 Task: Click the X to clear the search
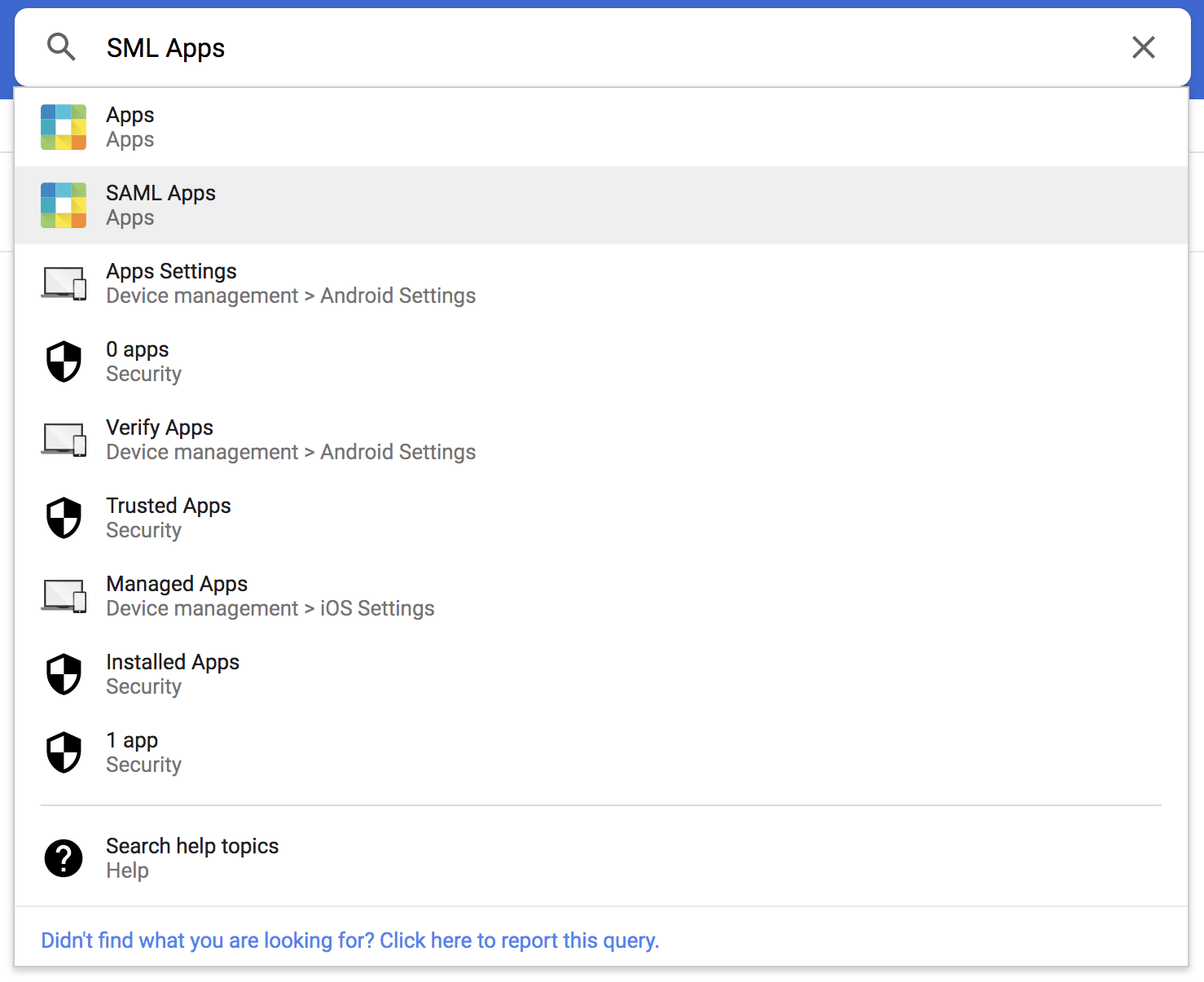1144,47
